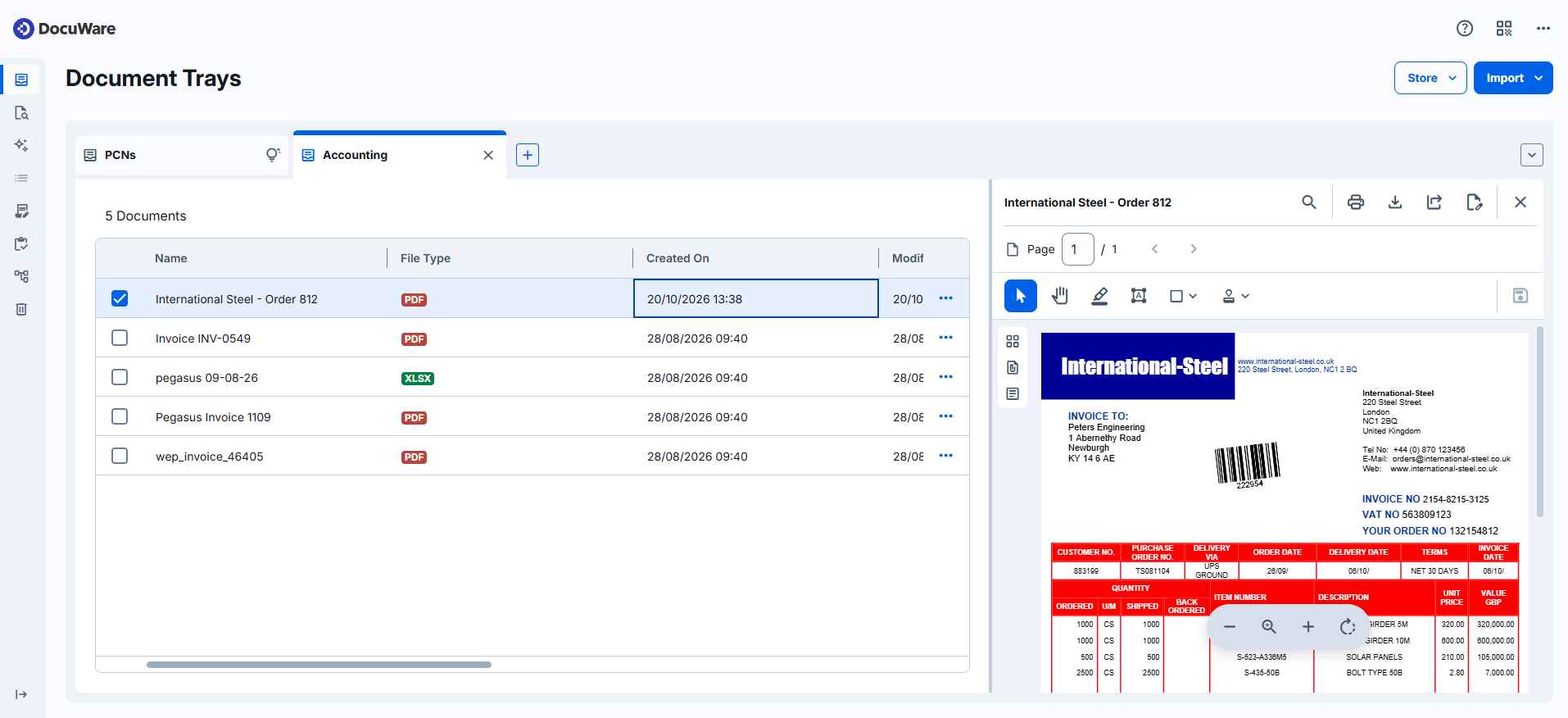
Task: Expand the Import dropdown button
Action: pos(1513,78)
